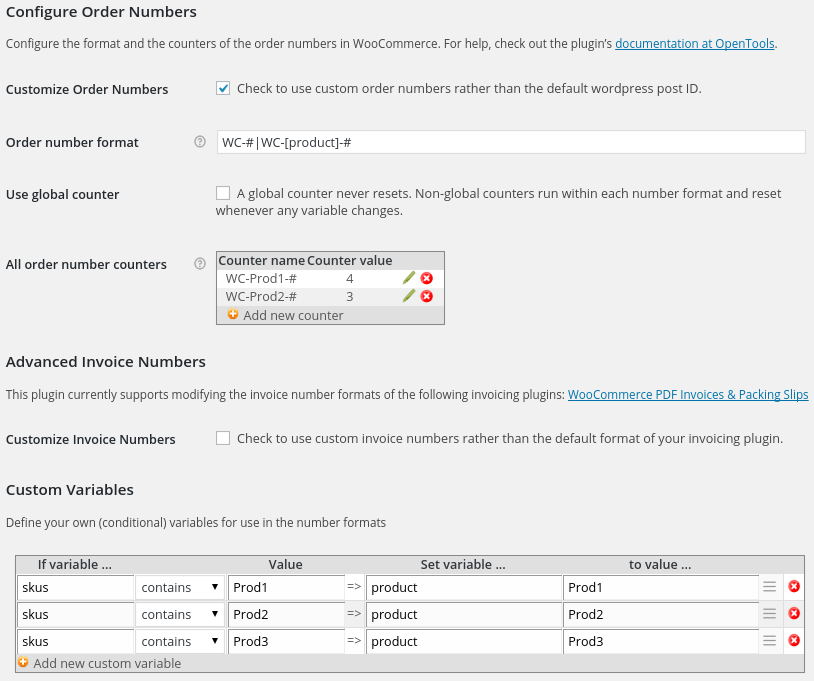
Task: Click help icon beside All order number counters
Action: pyautogui.click(x=200, y=264)
